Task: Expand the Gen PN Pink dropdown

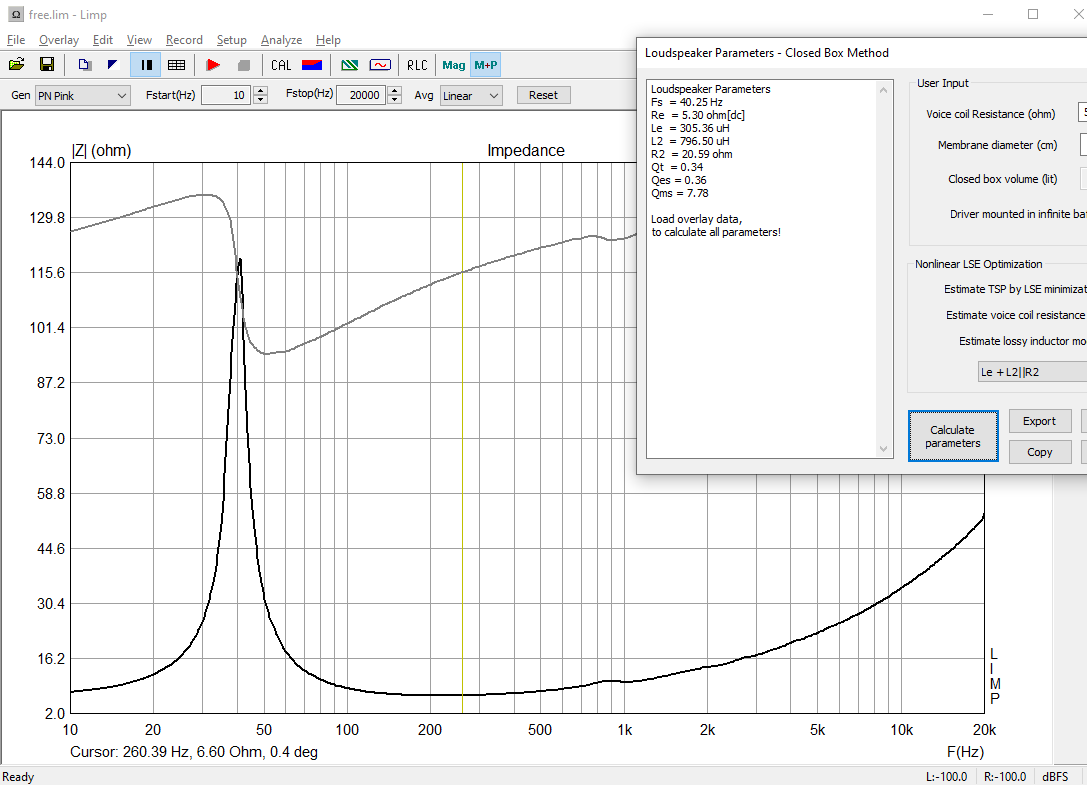Action: [x=82, y=96]
